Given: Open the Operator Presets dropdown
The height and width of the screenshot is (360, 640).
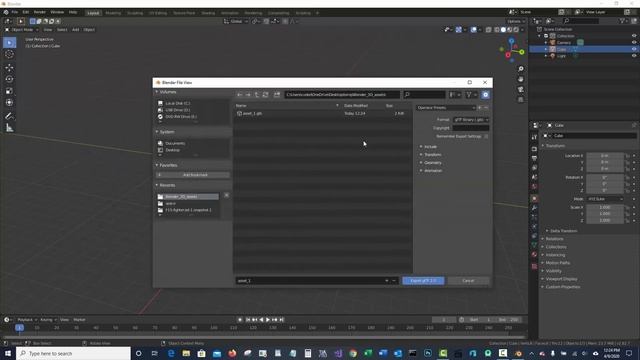Looking at the screenshot, I should click(446, 108).
